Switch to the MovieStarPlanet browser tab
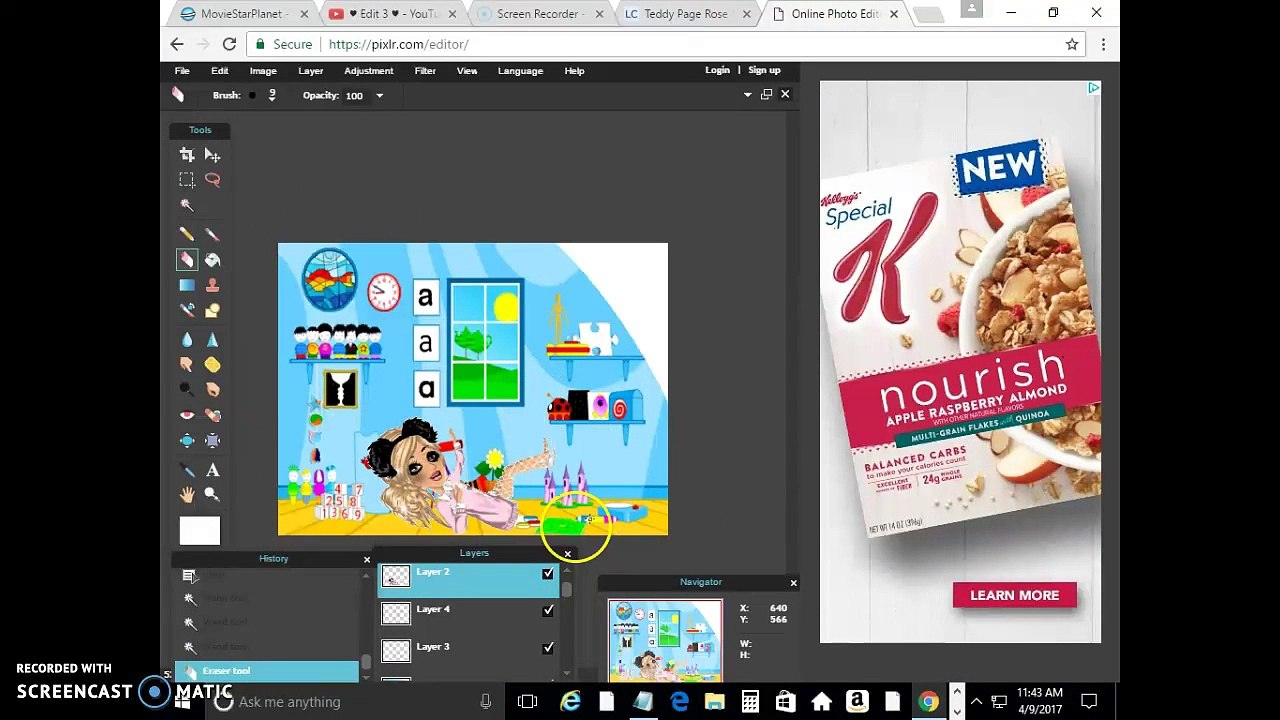The width and height of the screenshot is (1280, 720). pyautogui.click(x=244, y=14)
